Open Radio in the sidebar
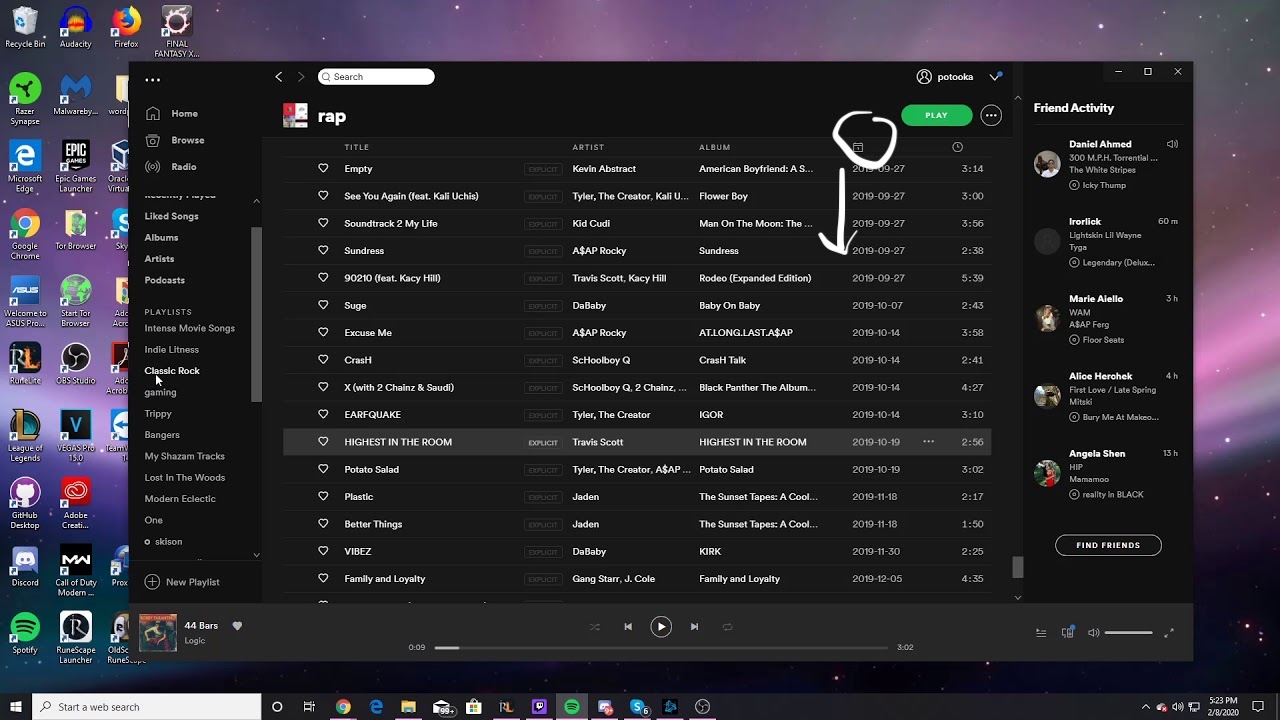The image size is (1280, 720). (184, 167)
